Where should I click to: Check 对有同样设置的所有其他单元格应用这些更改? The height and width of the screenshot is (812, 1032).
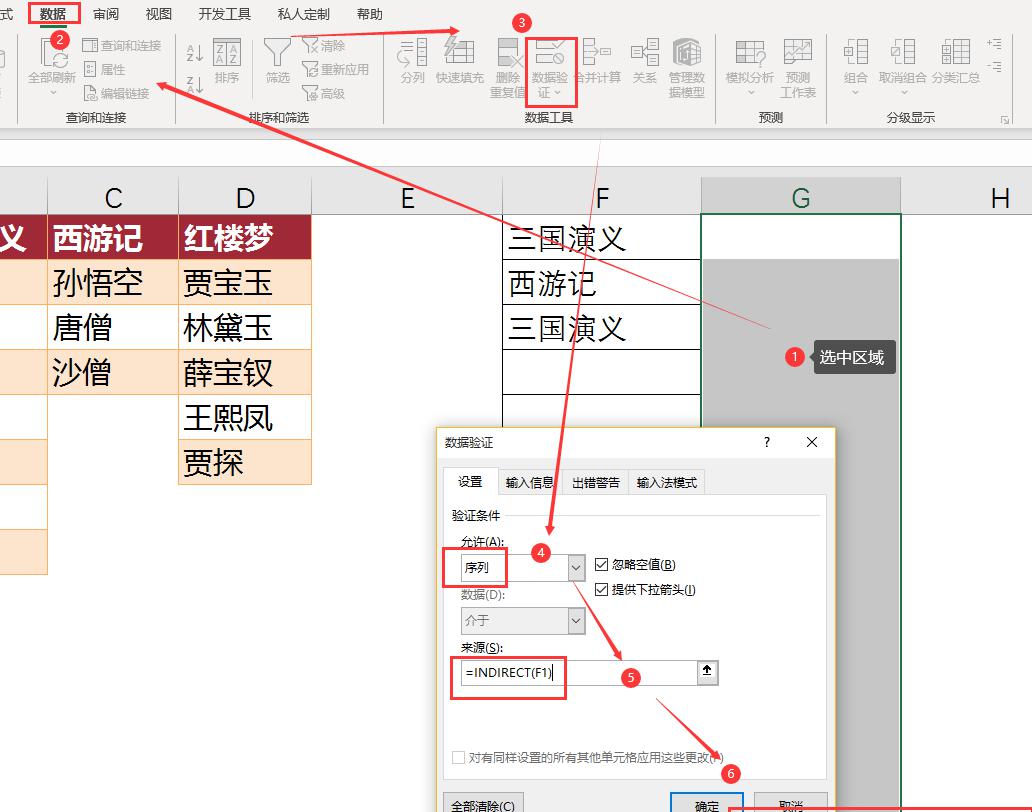(x=459, y=758)
